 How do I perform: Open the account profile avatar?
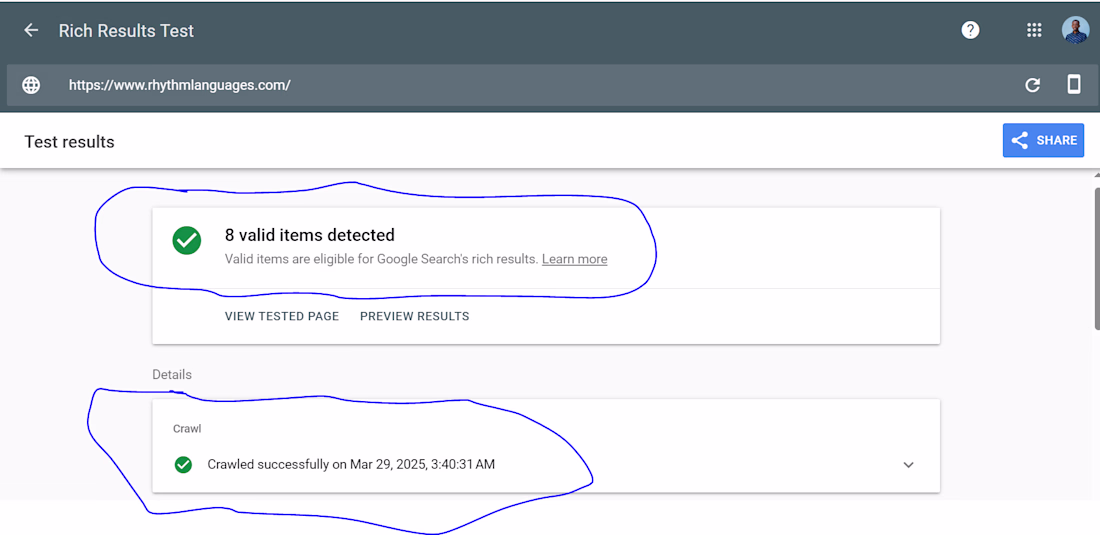pos(1075,30)
